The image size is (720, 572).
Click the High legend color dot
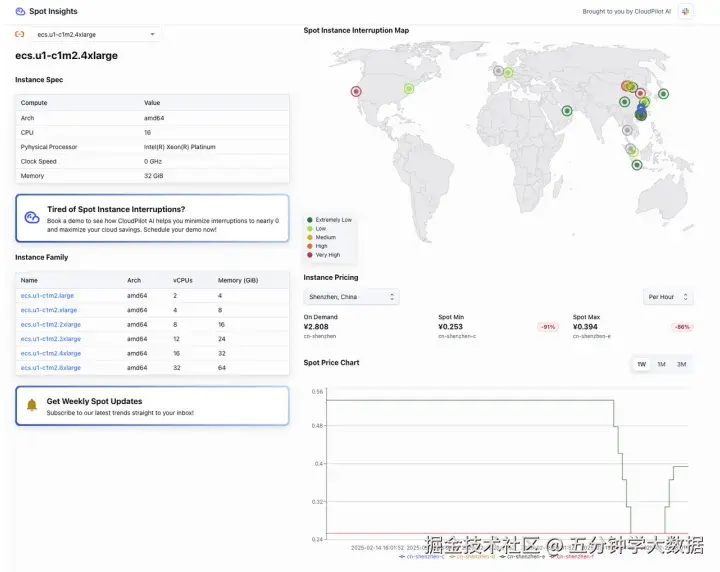click(x=309, y=246)
